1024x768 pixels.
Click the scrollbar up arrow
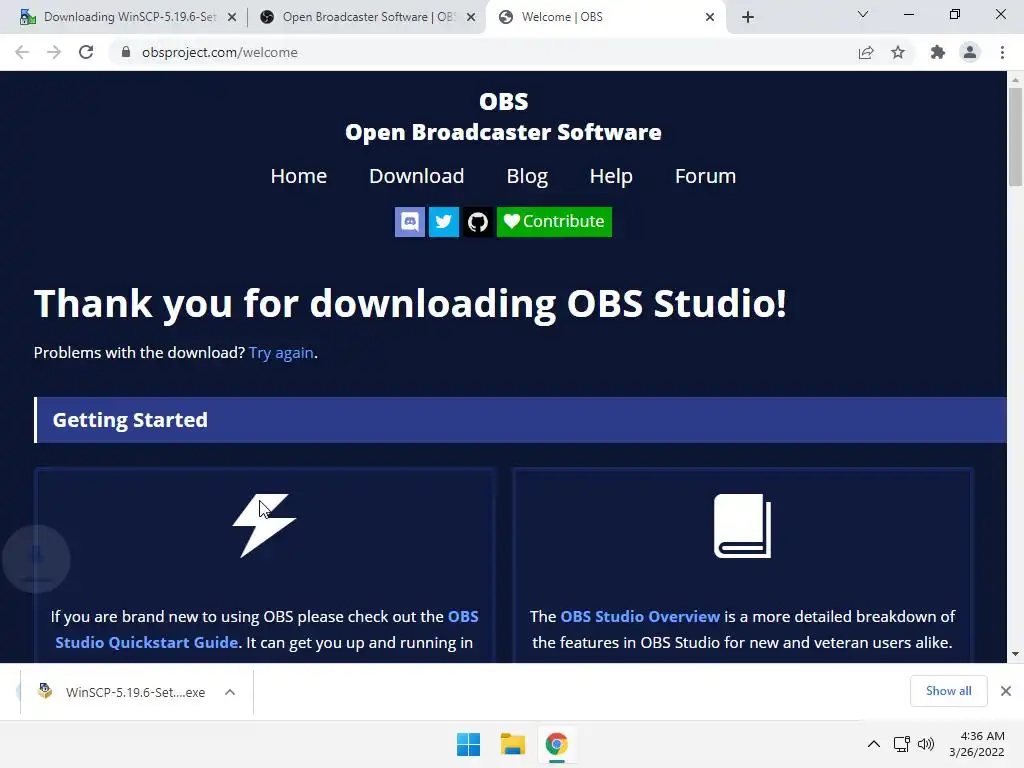click(1015, 79)
